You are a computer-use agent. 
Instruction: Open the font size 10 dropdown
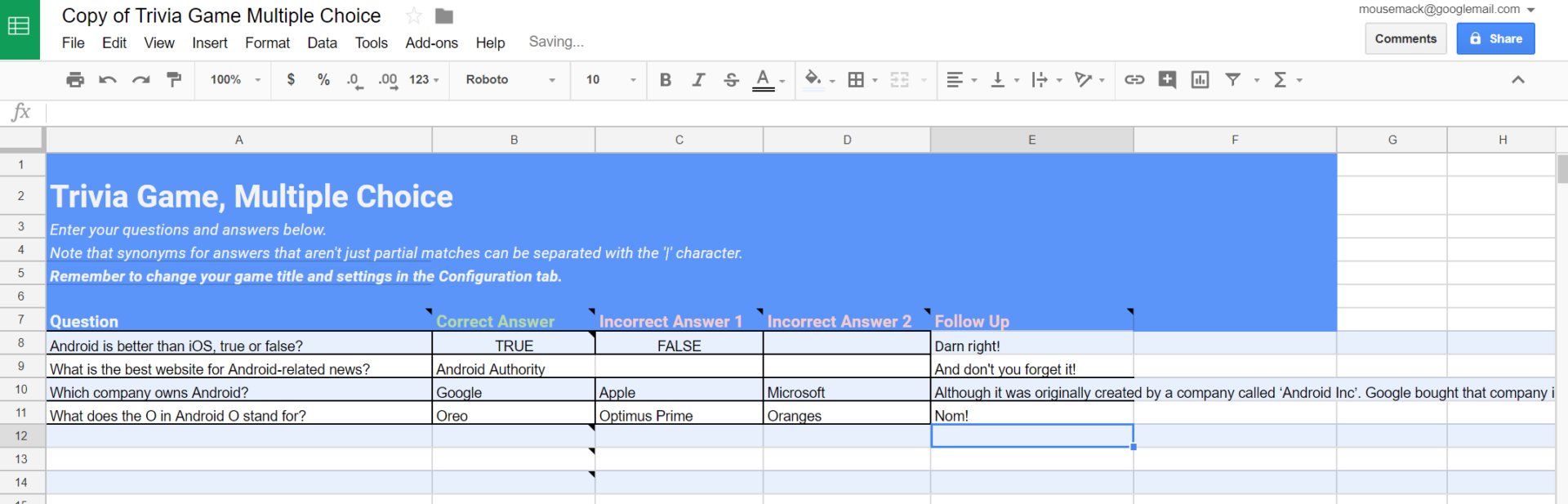click(610, 79)
